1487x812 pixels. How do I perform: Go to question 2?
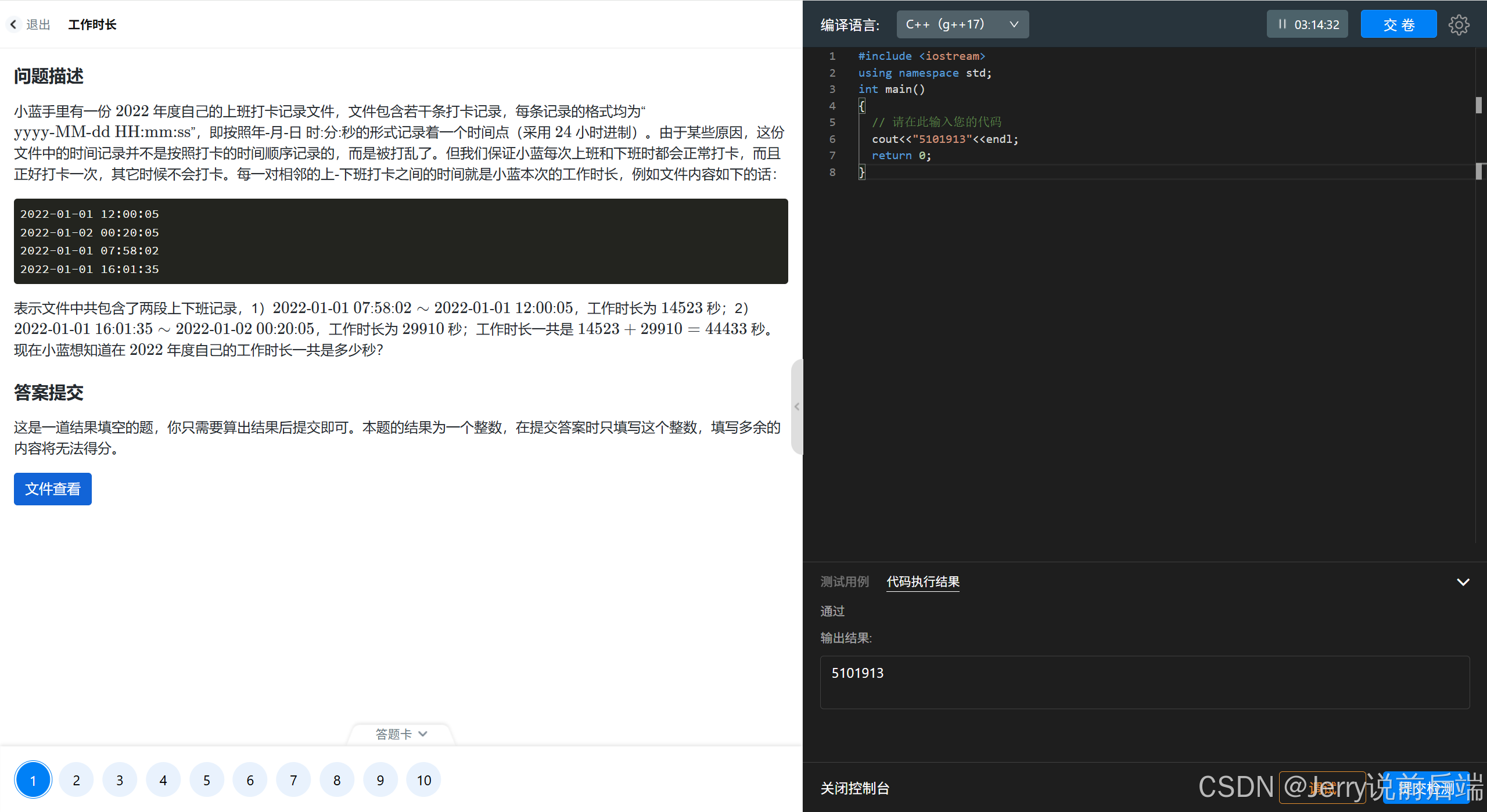point(76,780)
